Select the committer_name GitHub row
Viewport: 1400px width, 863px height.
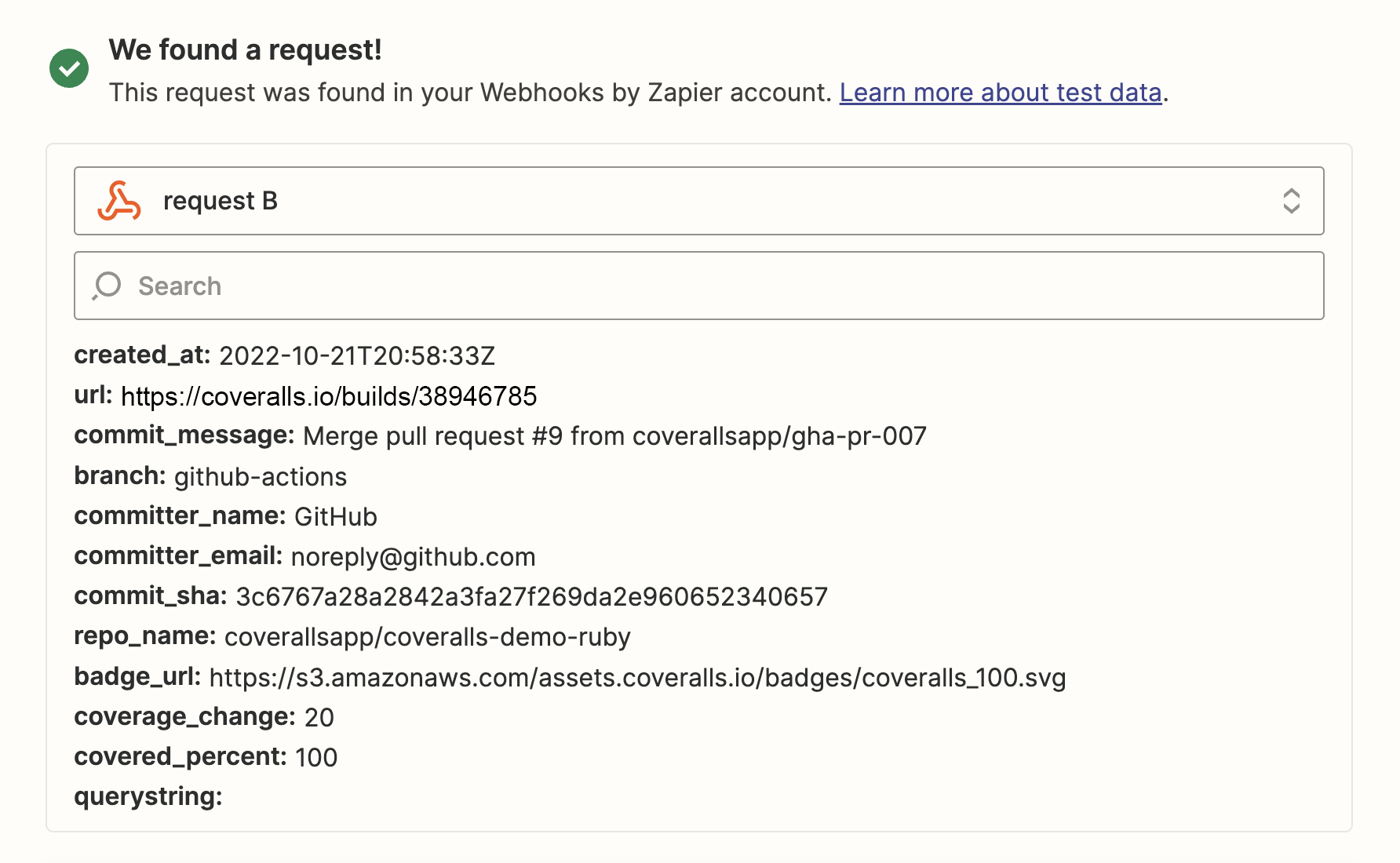(x=225, y=516)
